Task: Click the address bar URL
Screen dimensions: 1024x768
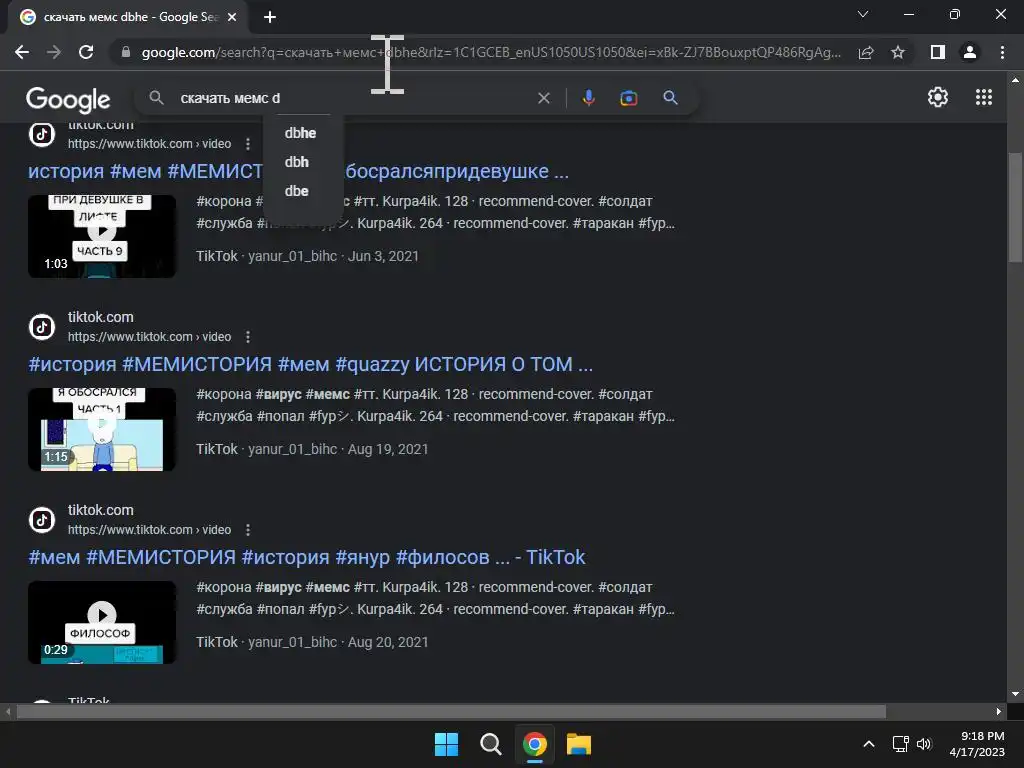Action: (491, 52)
